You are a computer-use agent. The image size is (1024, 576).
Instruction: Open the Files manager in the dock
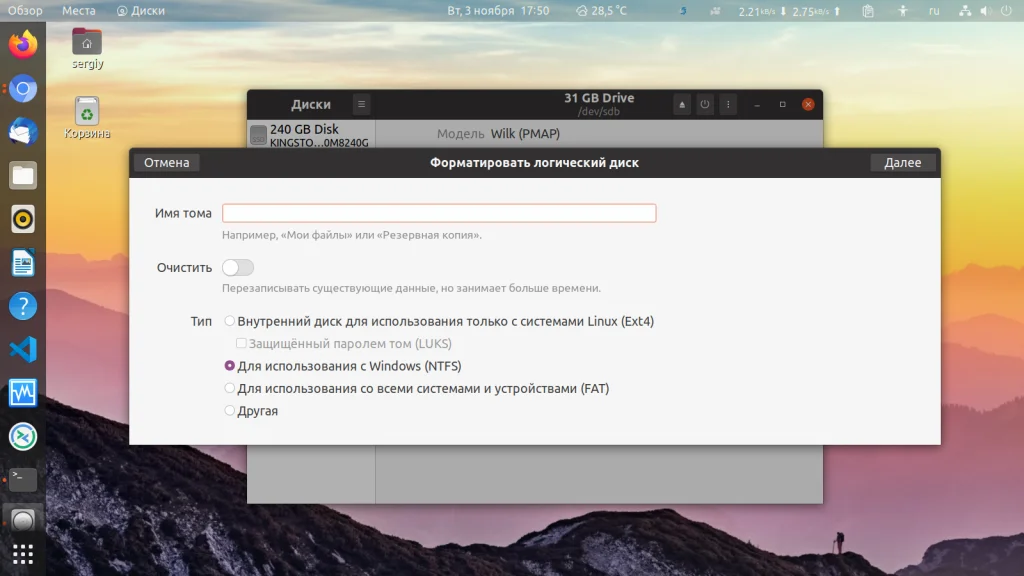point(23,176)
